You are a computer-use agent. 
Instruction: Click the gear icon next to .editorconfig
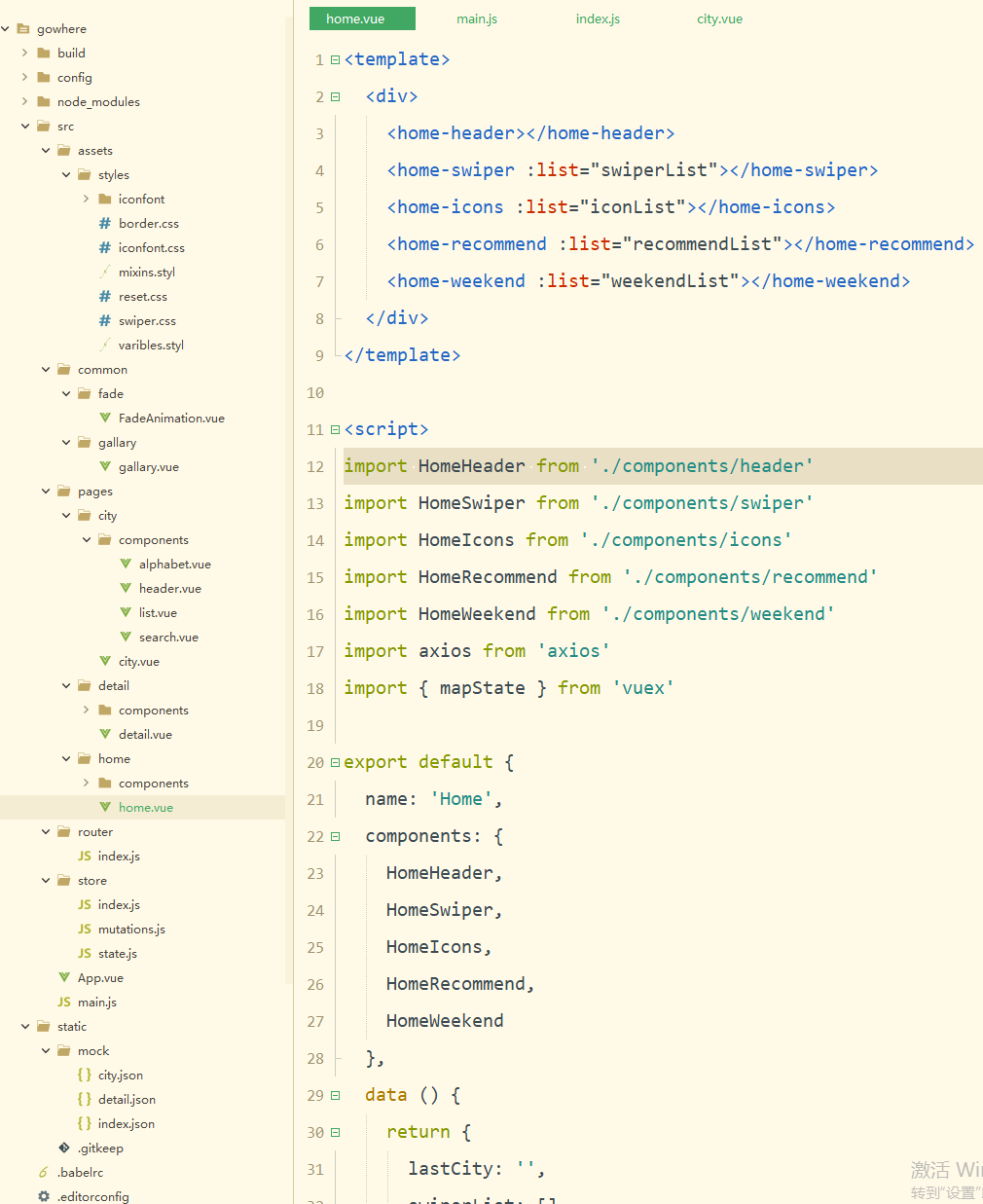(44, 1196)
